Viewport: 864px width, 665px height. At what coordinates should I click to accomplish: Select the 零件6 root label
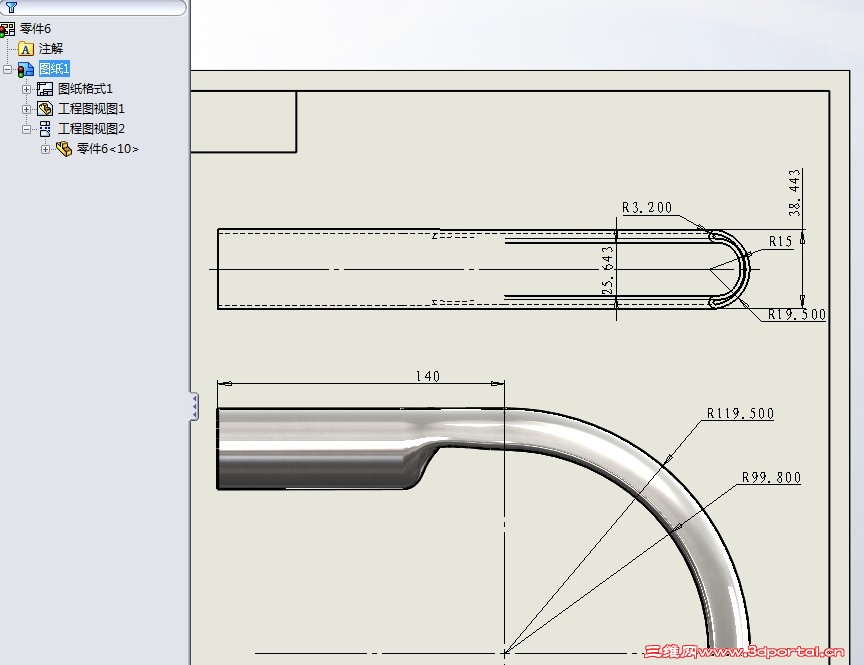click(x=35, y=29)
